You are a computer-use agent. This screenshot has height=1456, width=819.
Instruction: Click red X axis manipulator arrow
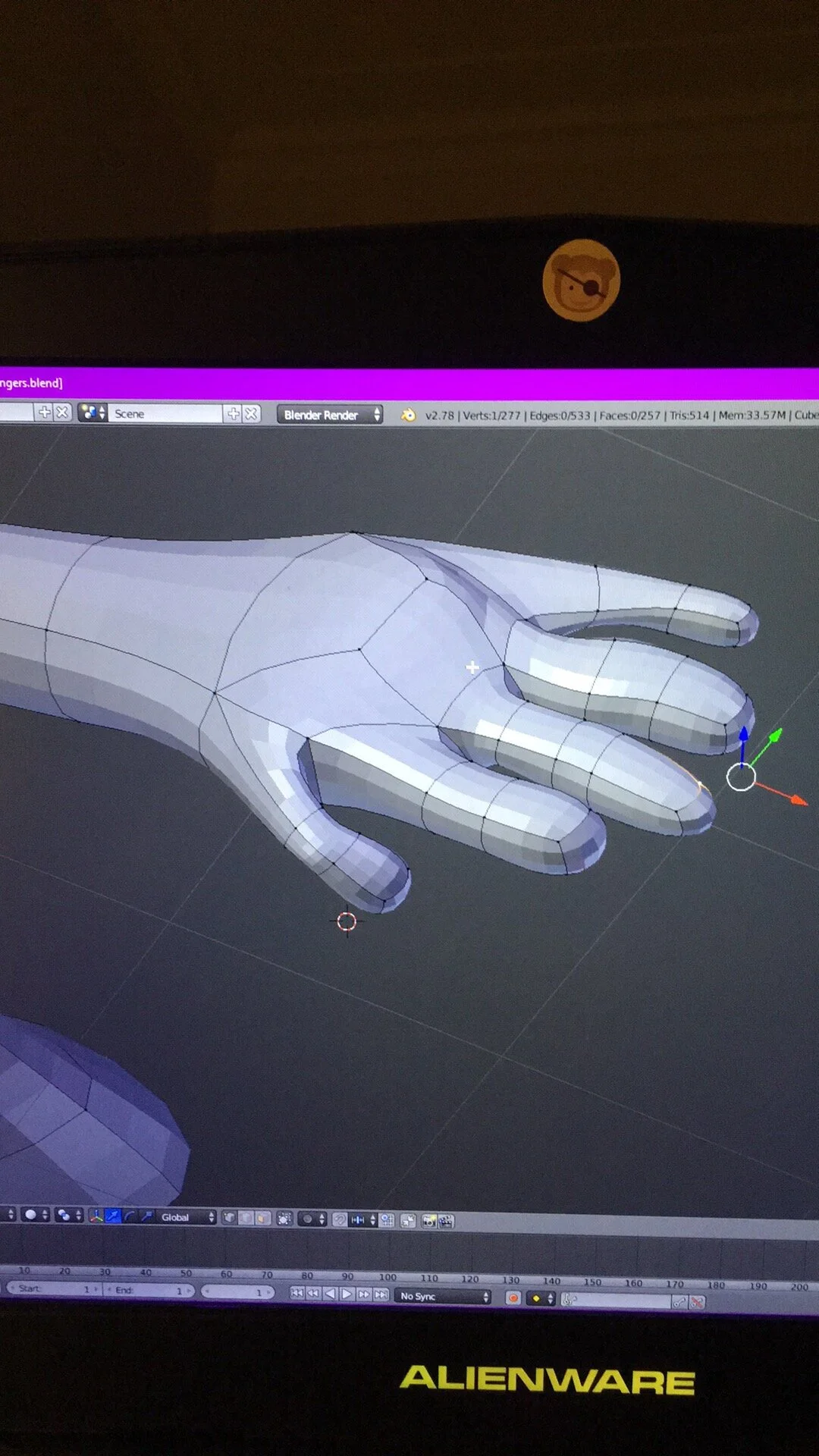(797, 799)
